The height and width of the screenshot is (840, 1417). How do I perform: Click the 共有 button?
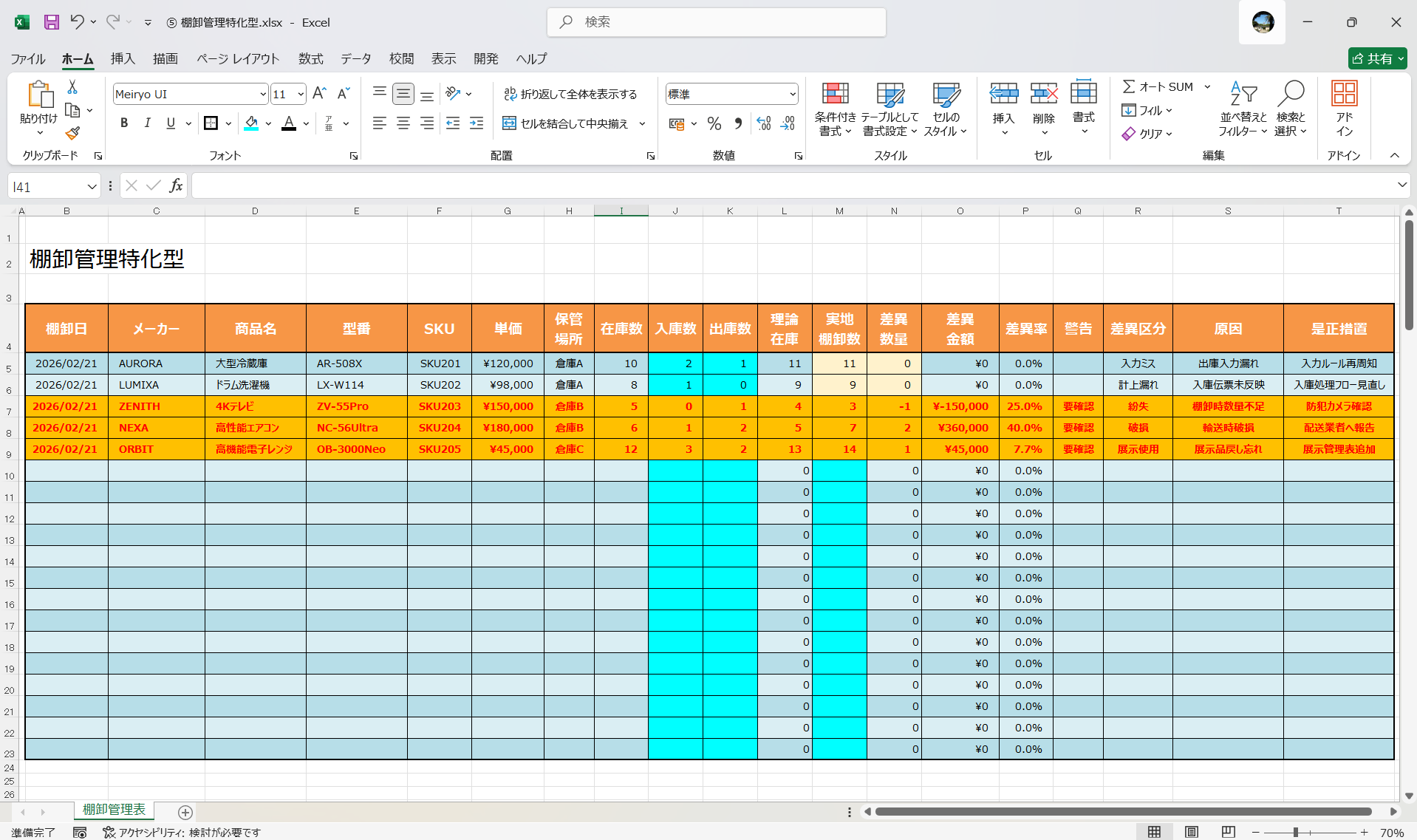[1376, 58]
